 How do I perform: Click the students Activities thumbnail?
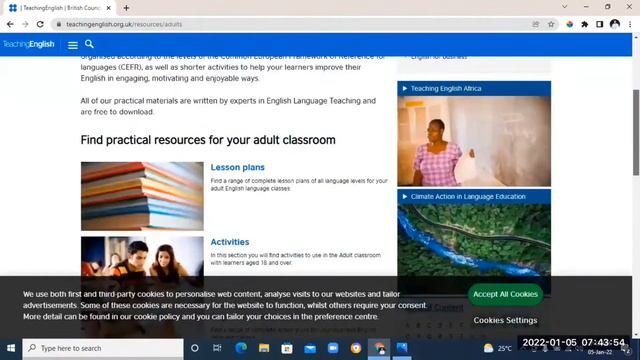[142, 256]
